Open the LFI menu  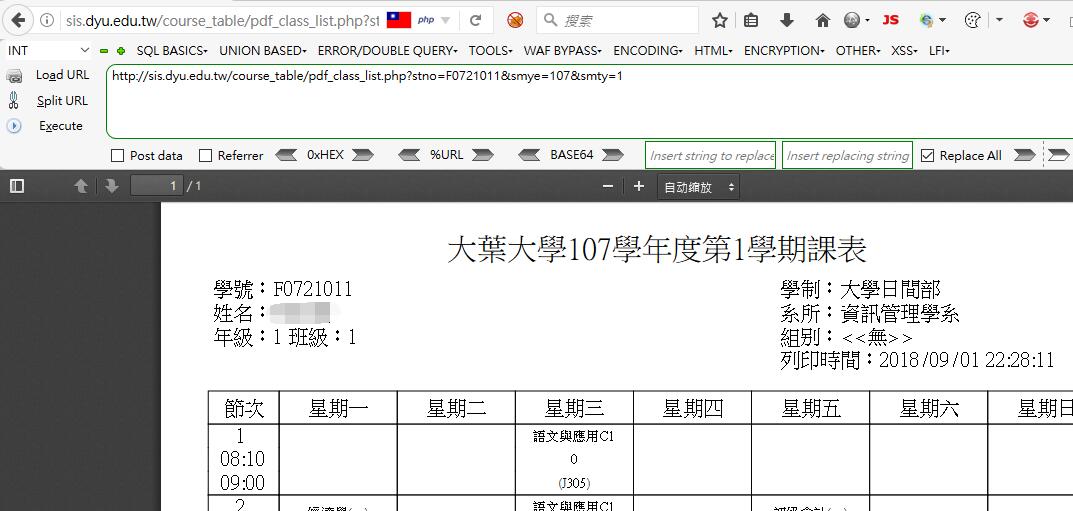pyautogui.click(x=939, y=51)
